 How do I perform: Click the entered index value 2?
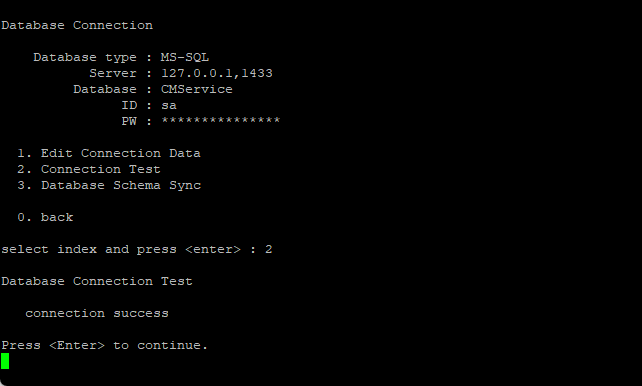click(x=269, y=249)
